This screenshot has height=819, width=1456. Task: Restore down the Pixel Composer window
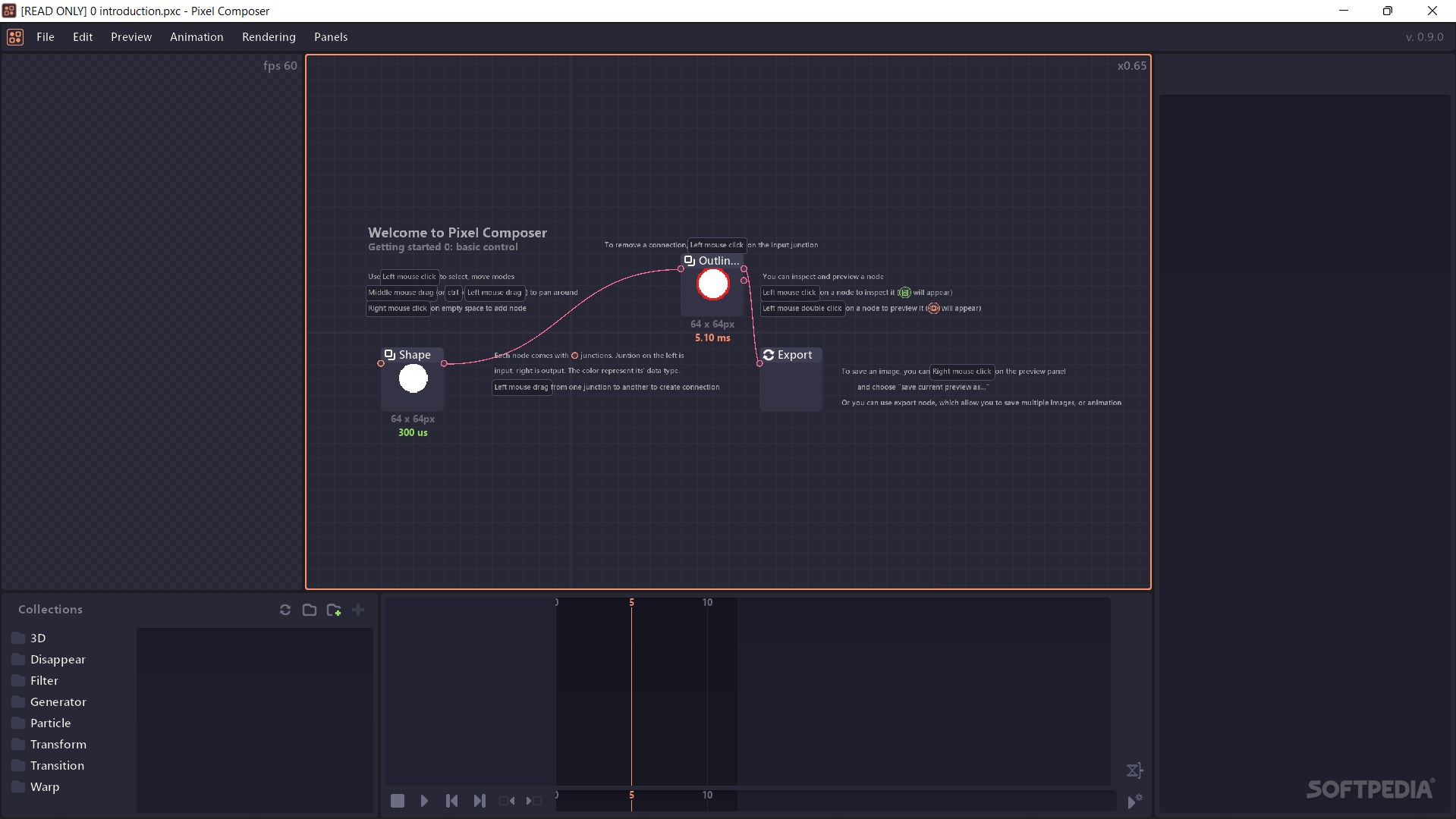[x=1388, y=11]
